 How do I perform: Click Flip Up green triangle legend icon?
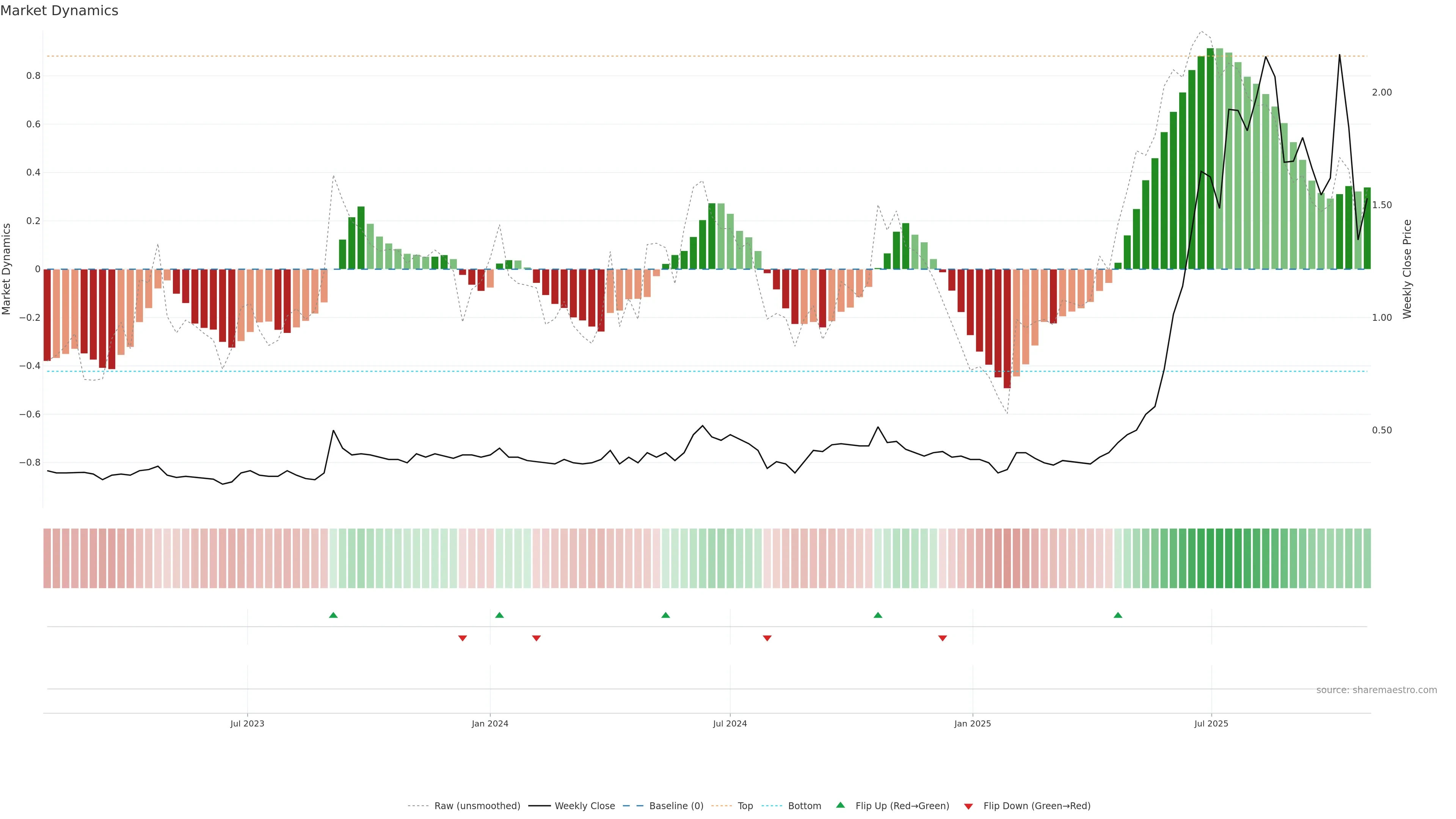pos(841,805)
